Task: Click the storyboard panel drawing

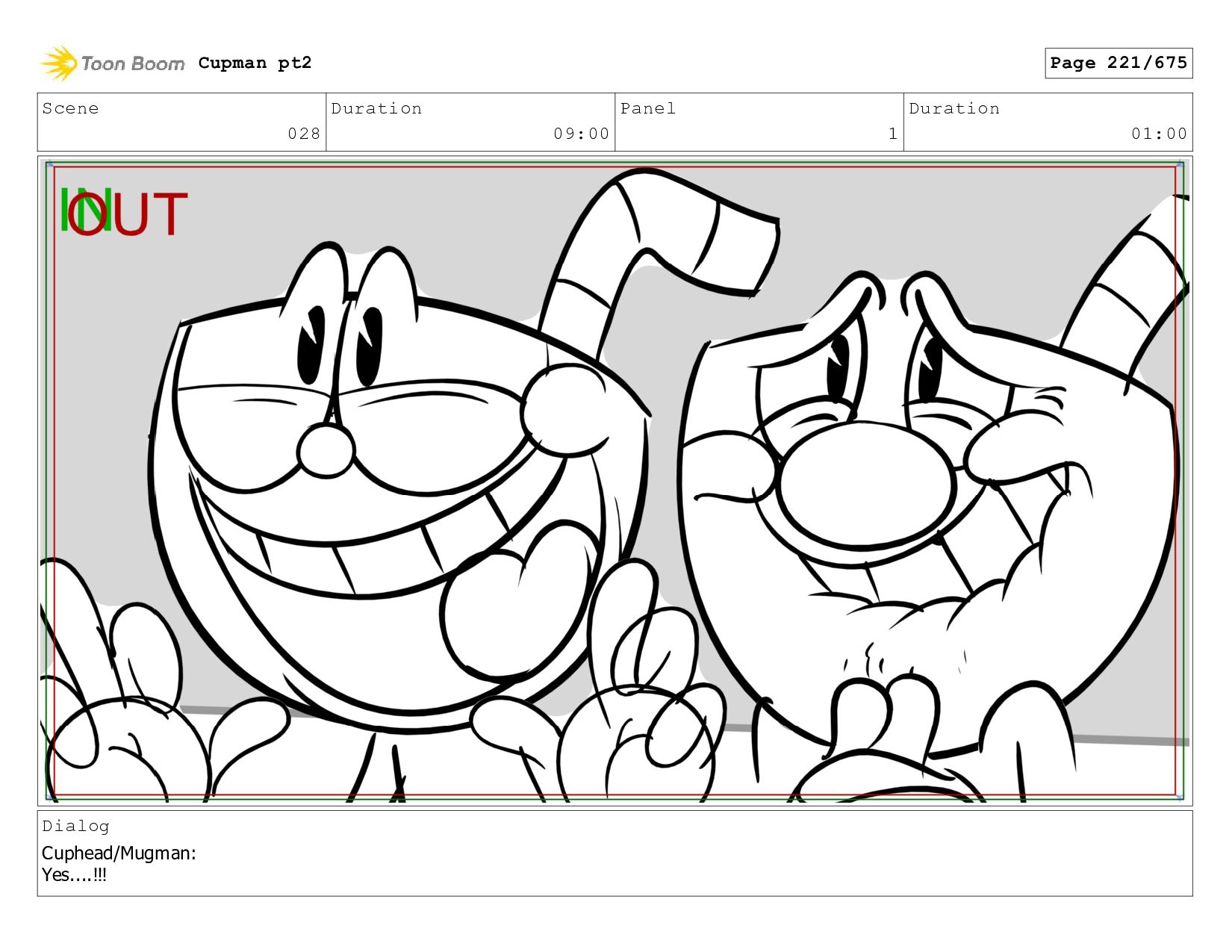Action: [615, 481]
